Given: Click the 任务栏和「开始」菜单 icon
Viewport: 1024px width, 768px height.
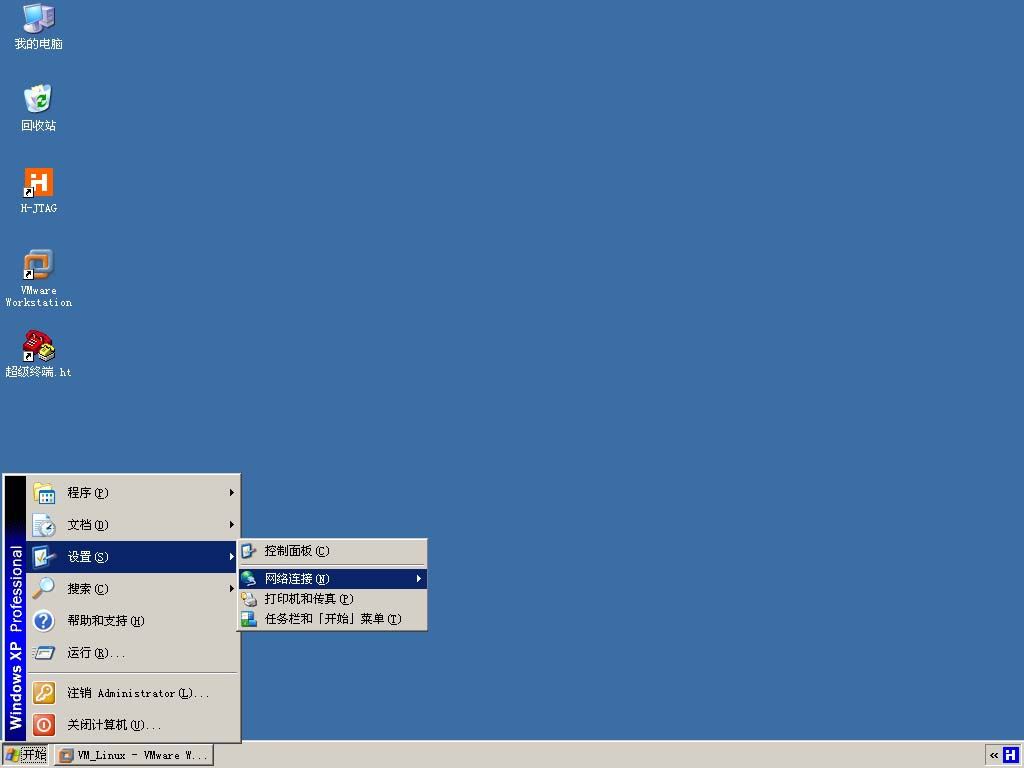Looking at the screenshot, I should click(x=249, y=619).
